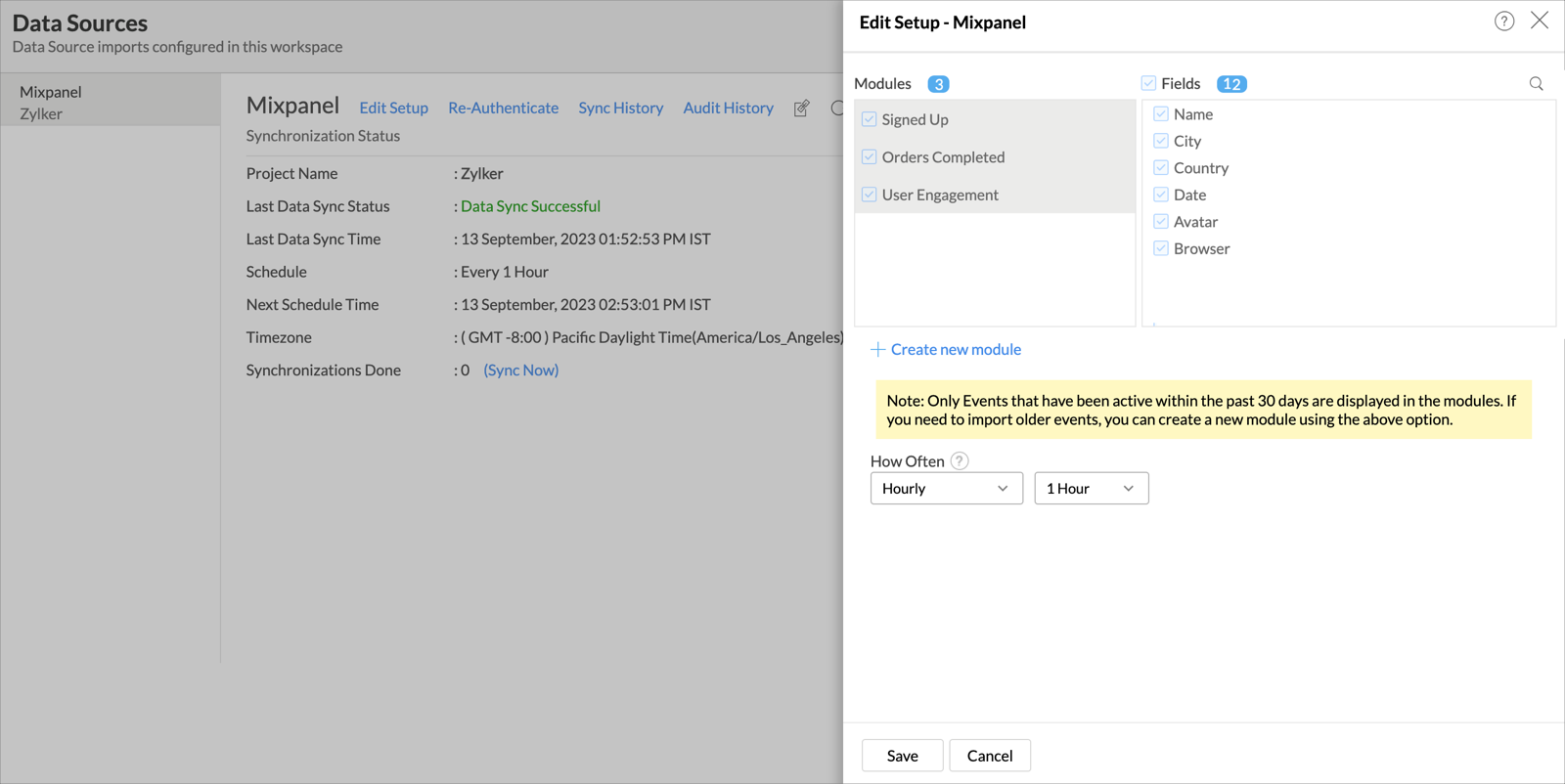Click the Data Sync Successful status text
Screen dimensions: 1565x784
click(x=530, y=206)
